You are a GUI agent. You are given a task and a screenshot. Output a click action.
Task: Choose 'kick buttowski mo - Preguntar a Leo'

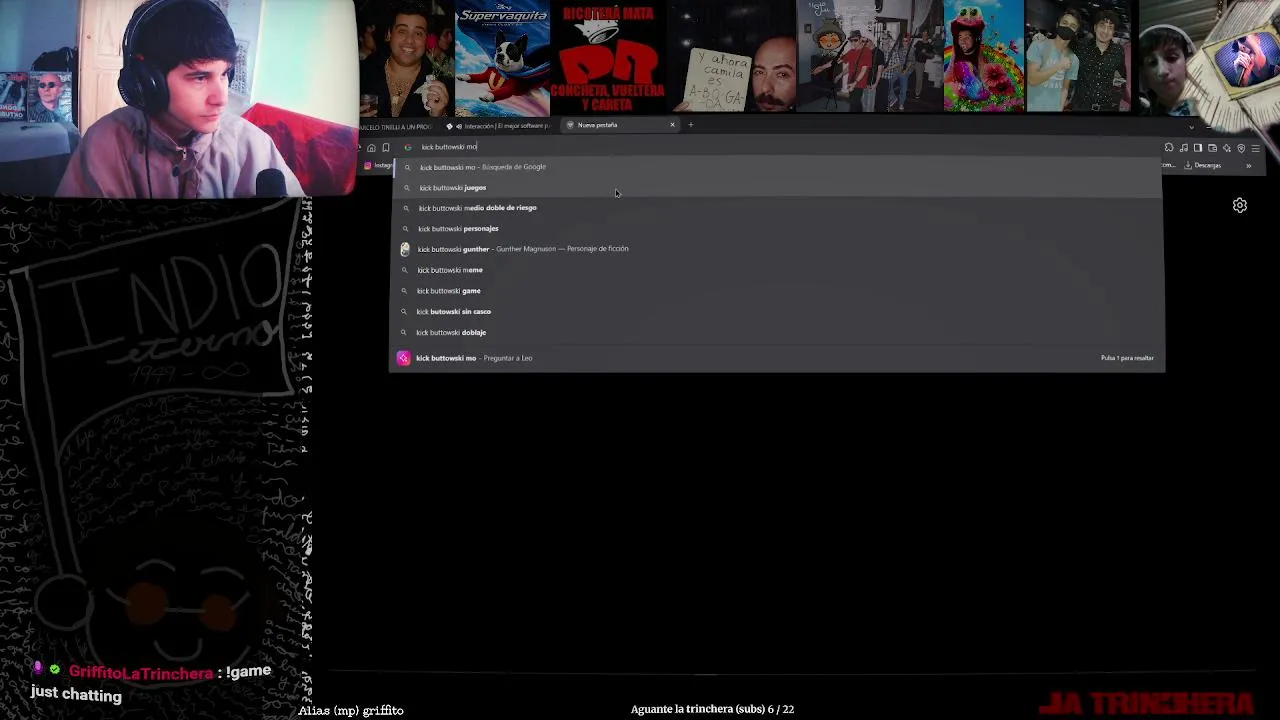click(x=777, y=358)
